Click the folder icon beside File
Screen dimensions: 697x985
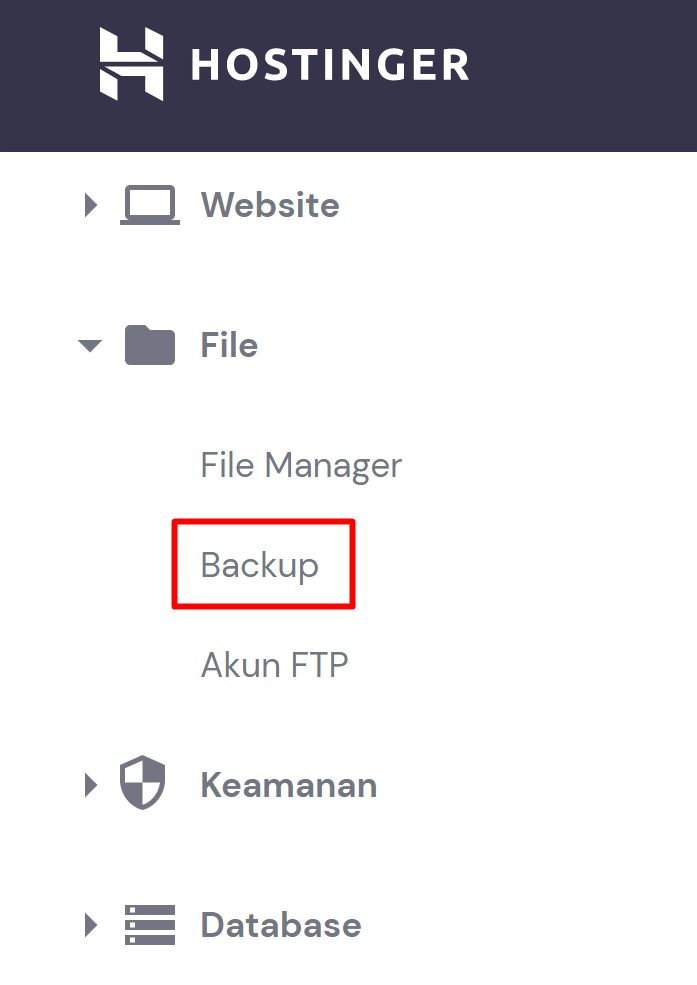(150, 345)
